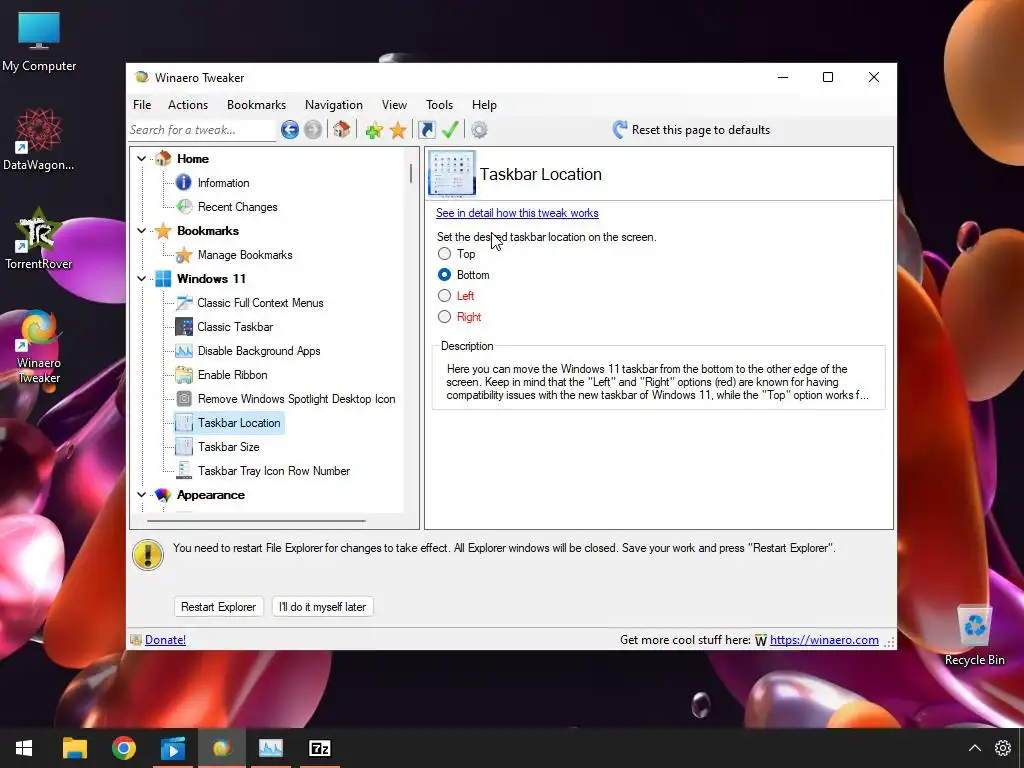Click the Home house tree icon

point(163,159)
